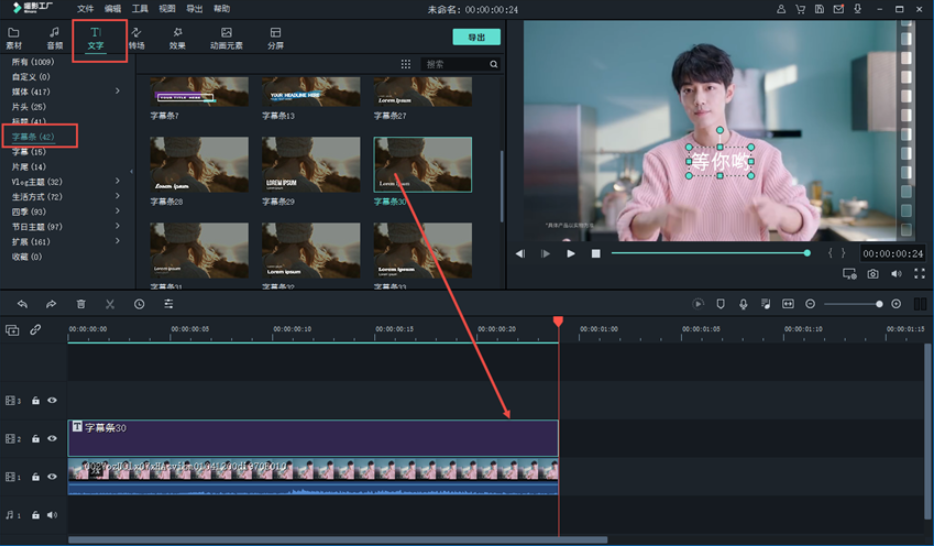
Task: Select the 字幕条29 thumbnail
Action: pyautogui.click(x=311, y=164)
